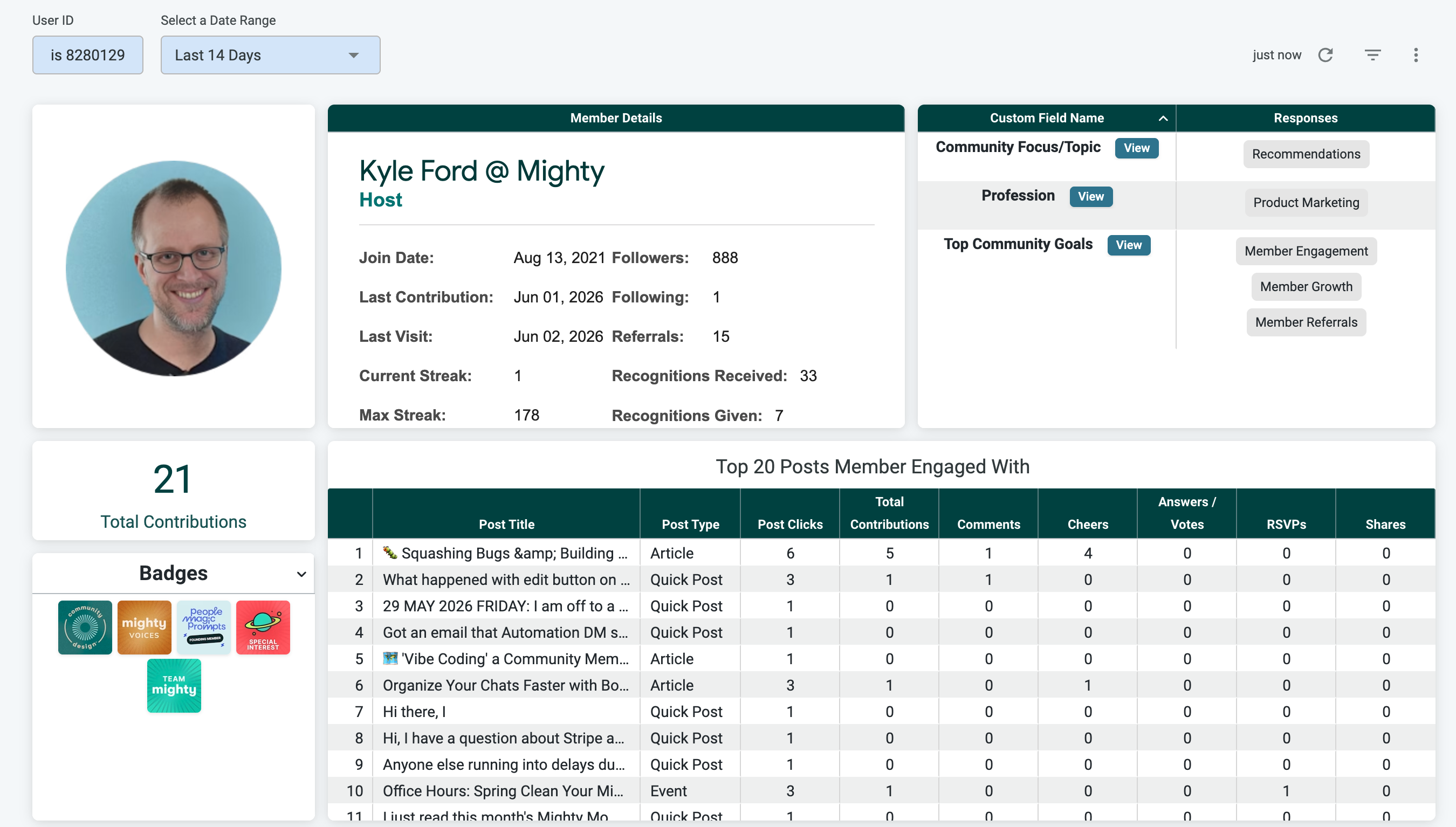This screenshot has width=1456, height=827.
Task: Select post 'What happened with edit button on ...'
Action: [506, 580]
